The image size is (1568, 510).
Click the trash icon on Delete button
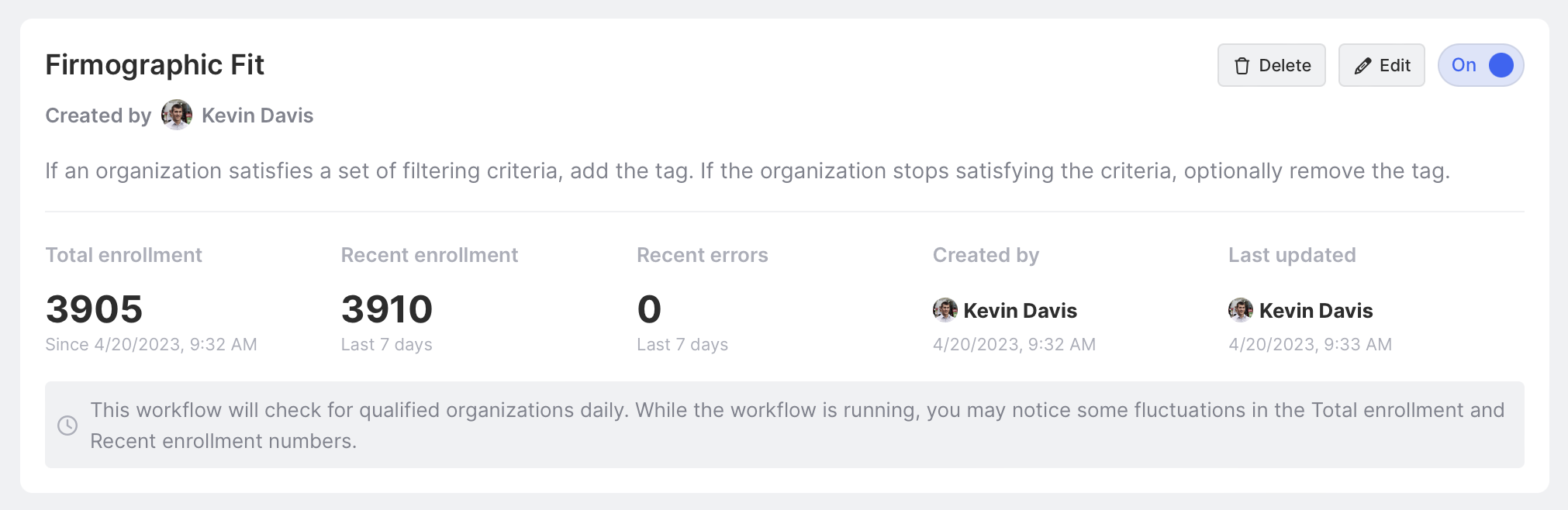tap(1242, 66)
